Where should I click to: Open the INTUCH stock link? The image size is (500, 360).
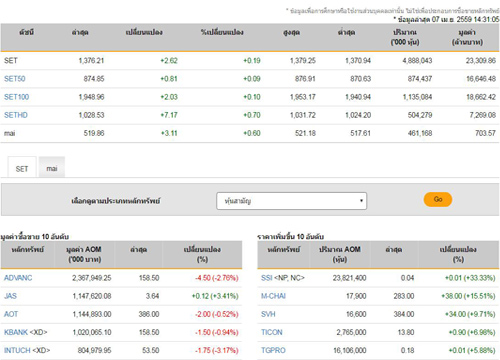17,350
